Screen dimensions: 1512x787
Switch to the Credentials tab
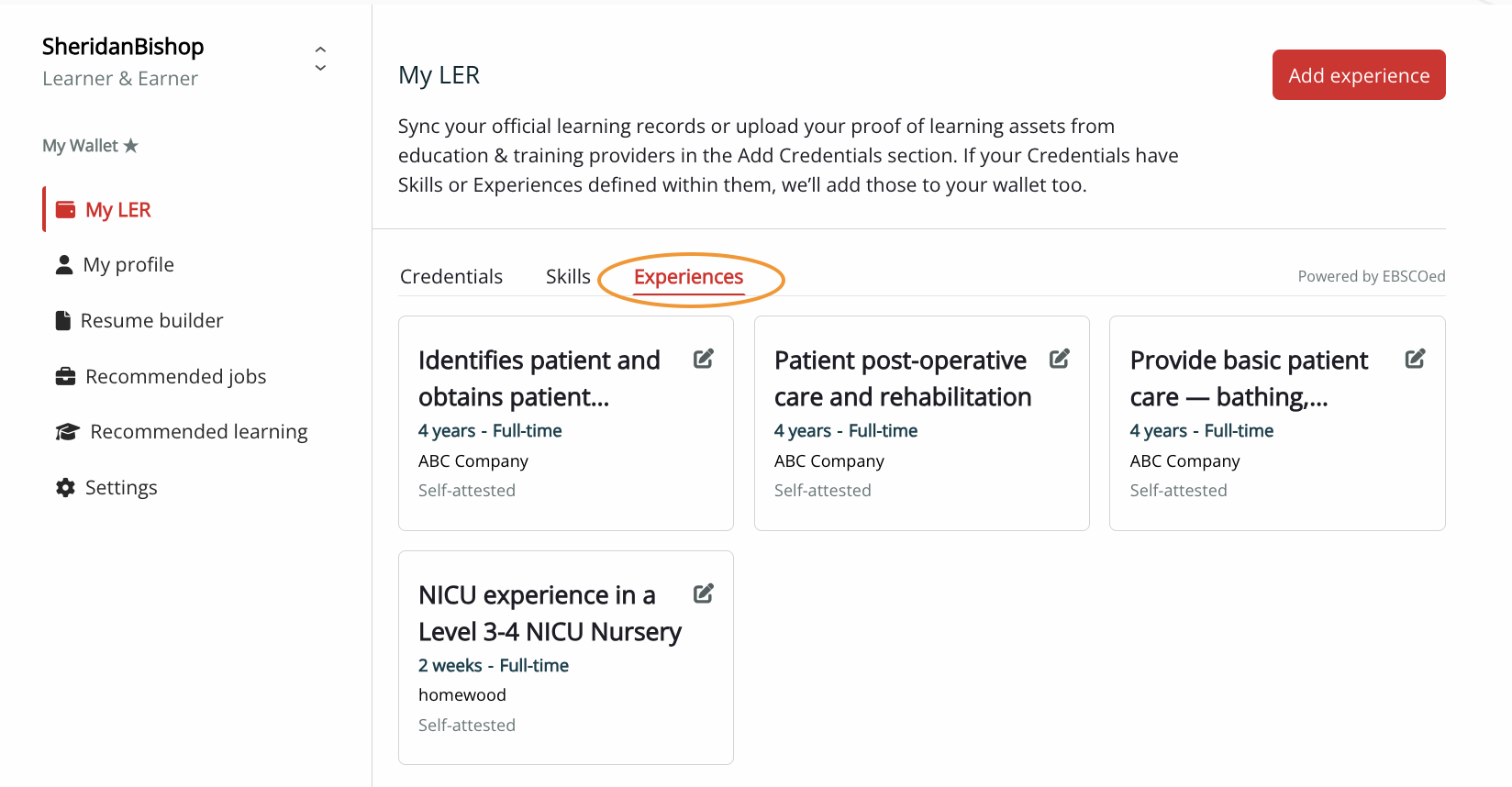tap(451, 277)
